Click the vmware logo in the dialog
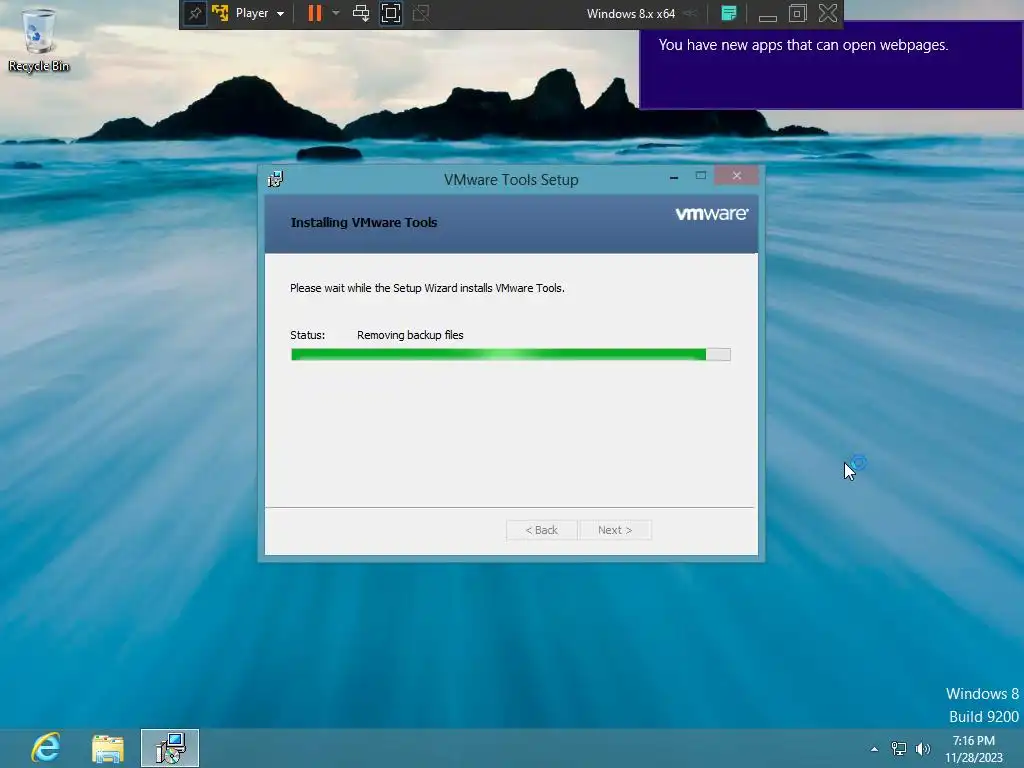 pos(711,214)
